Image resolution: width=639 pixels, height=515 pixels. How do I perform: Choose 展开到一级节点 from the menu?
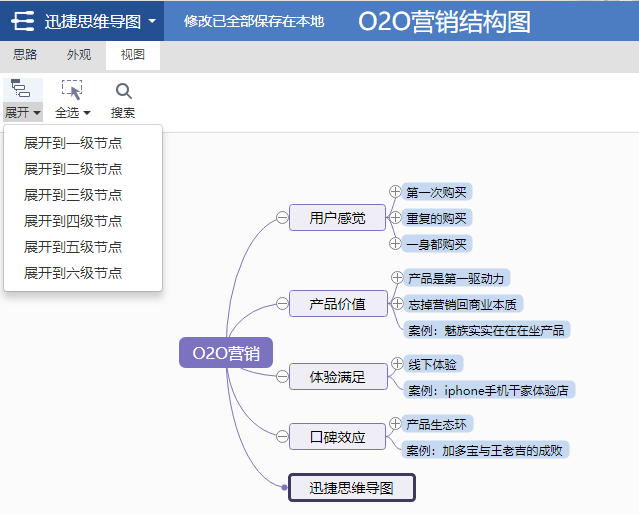[x=73, y=143]
